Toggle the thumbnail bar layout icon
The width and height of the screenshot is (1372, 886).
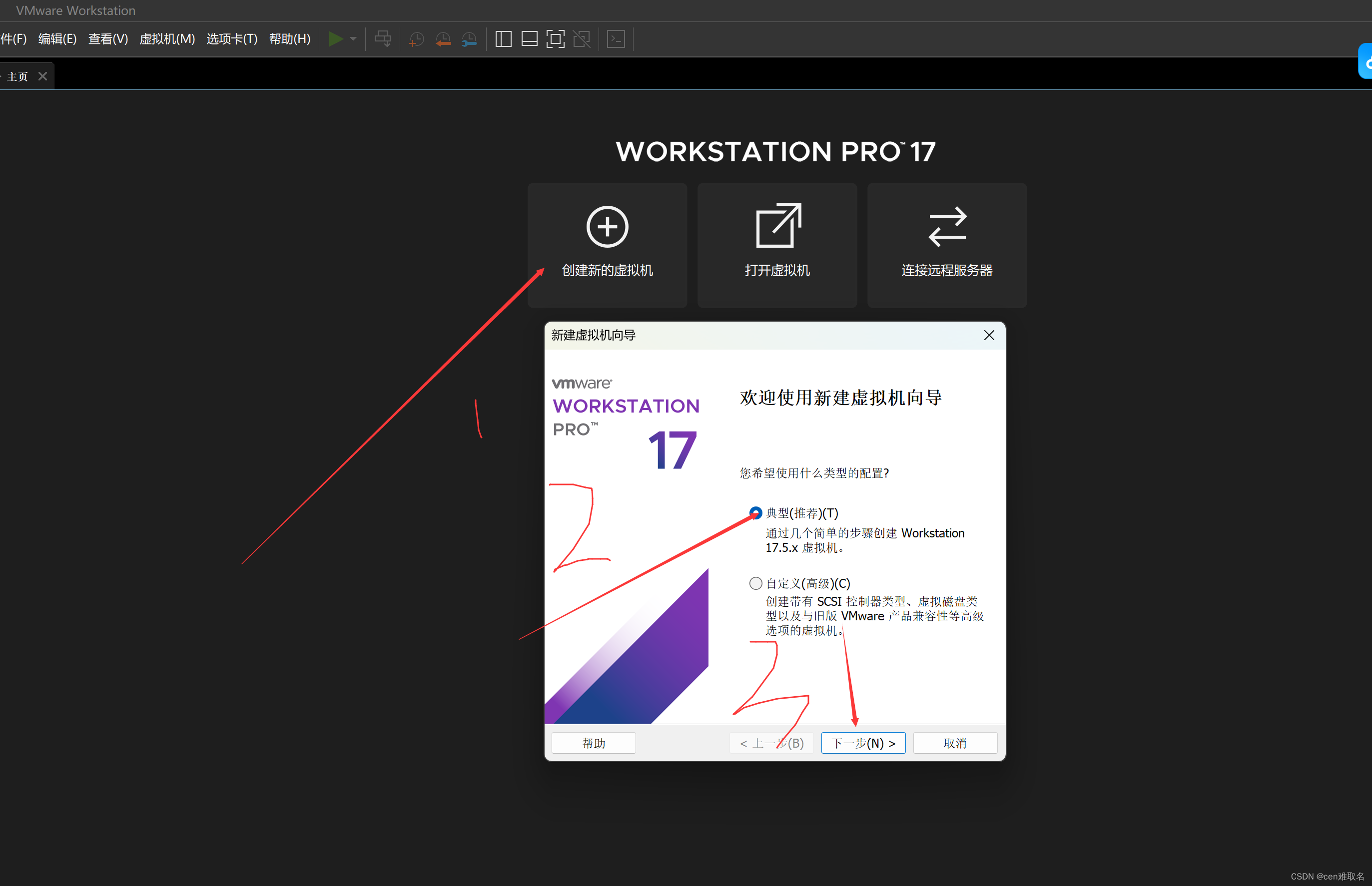(x=529, y=39)
